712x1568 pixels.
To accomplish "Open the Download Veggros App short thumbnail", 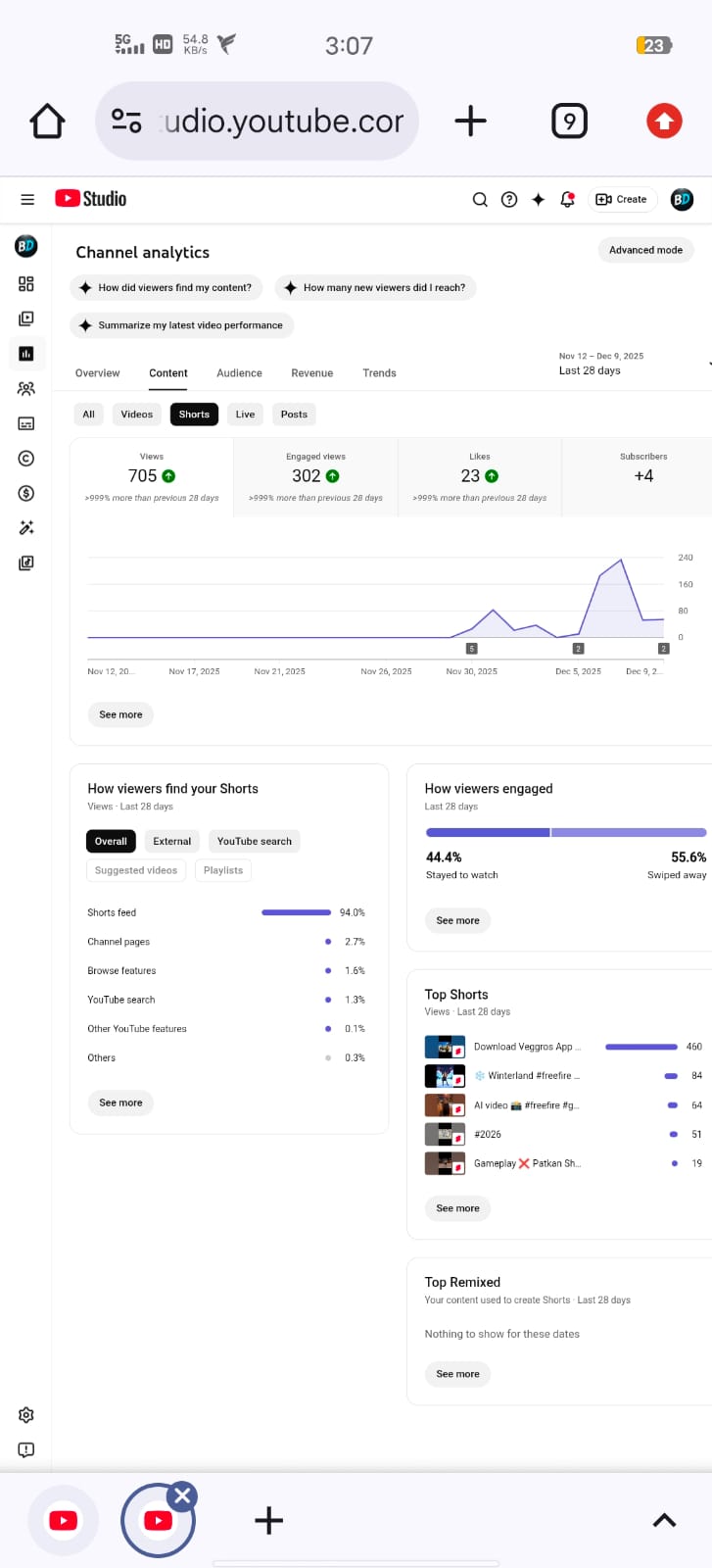I will coord(445,1047).
